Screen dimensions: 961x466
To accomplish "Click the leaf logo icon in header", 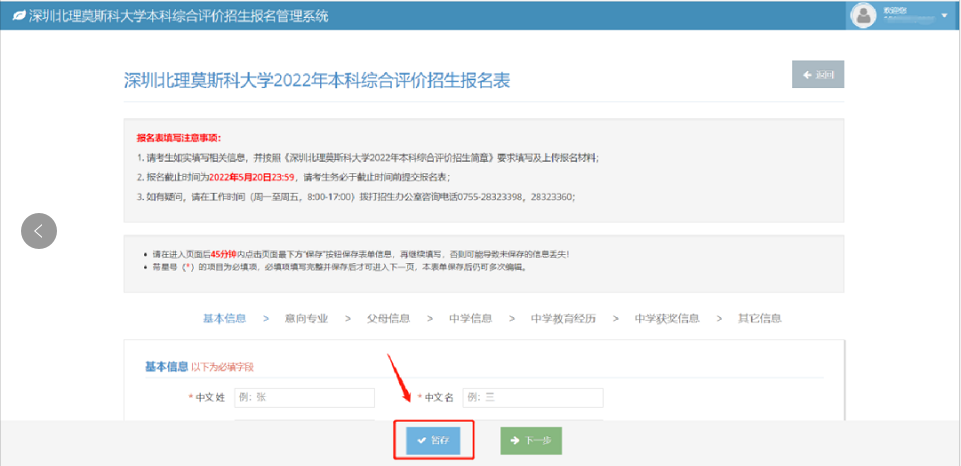I will (18, 16).
